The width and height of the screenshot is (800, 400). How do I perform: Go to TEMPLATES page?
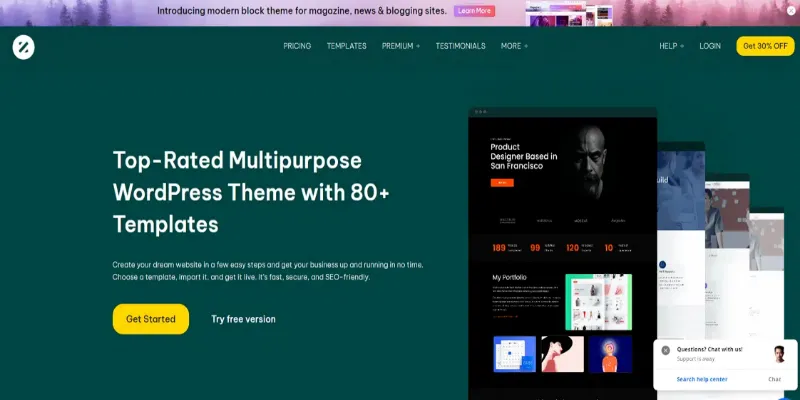[x=346, y=46]
